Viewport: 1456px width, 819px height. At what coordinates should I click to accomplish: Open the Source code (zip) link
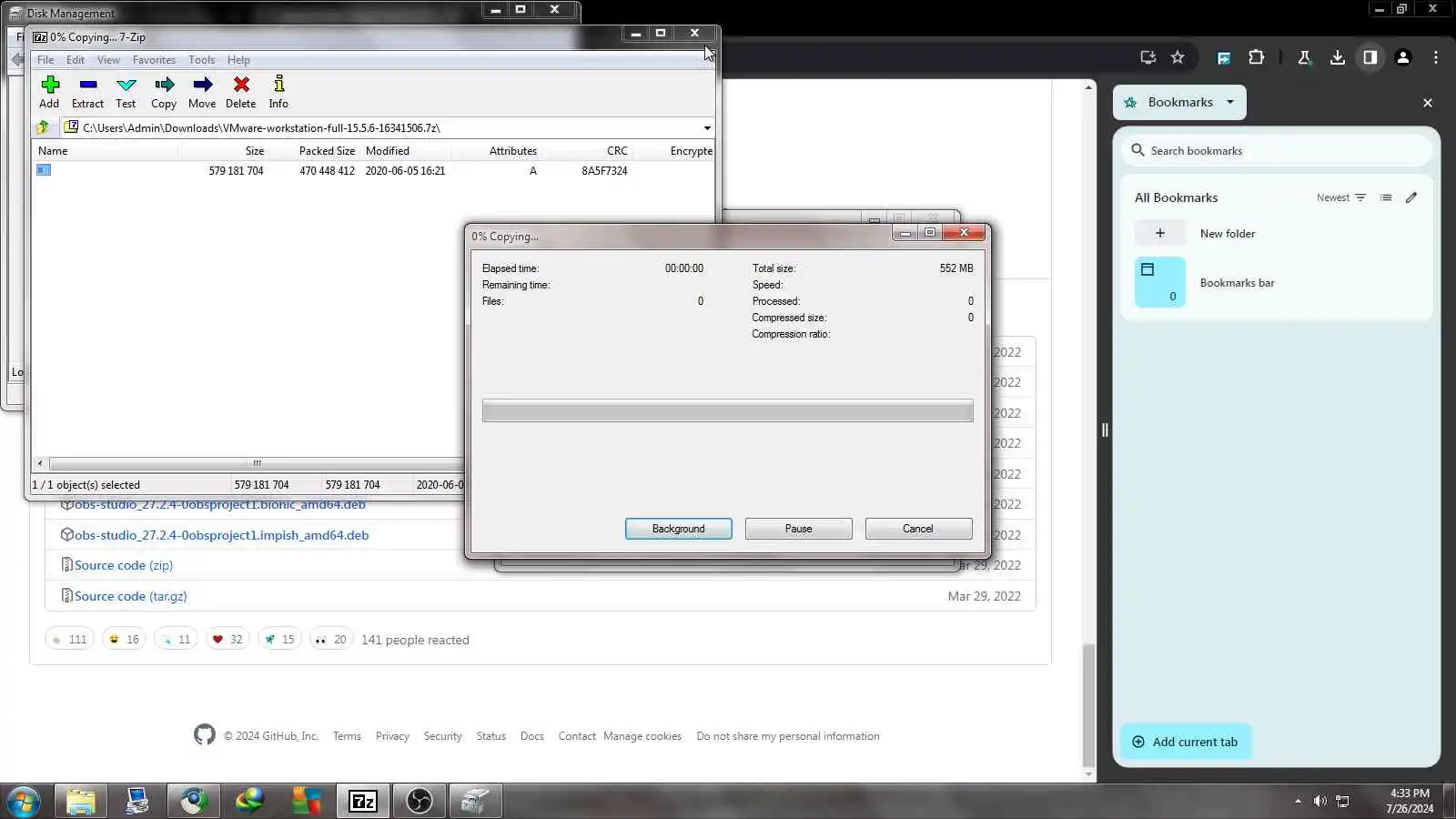[124, 565]
